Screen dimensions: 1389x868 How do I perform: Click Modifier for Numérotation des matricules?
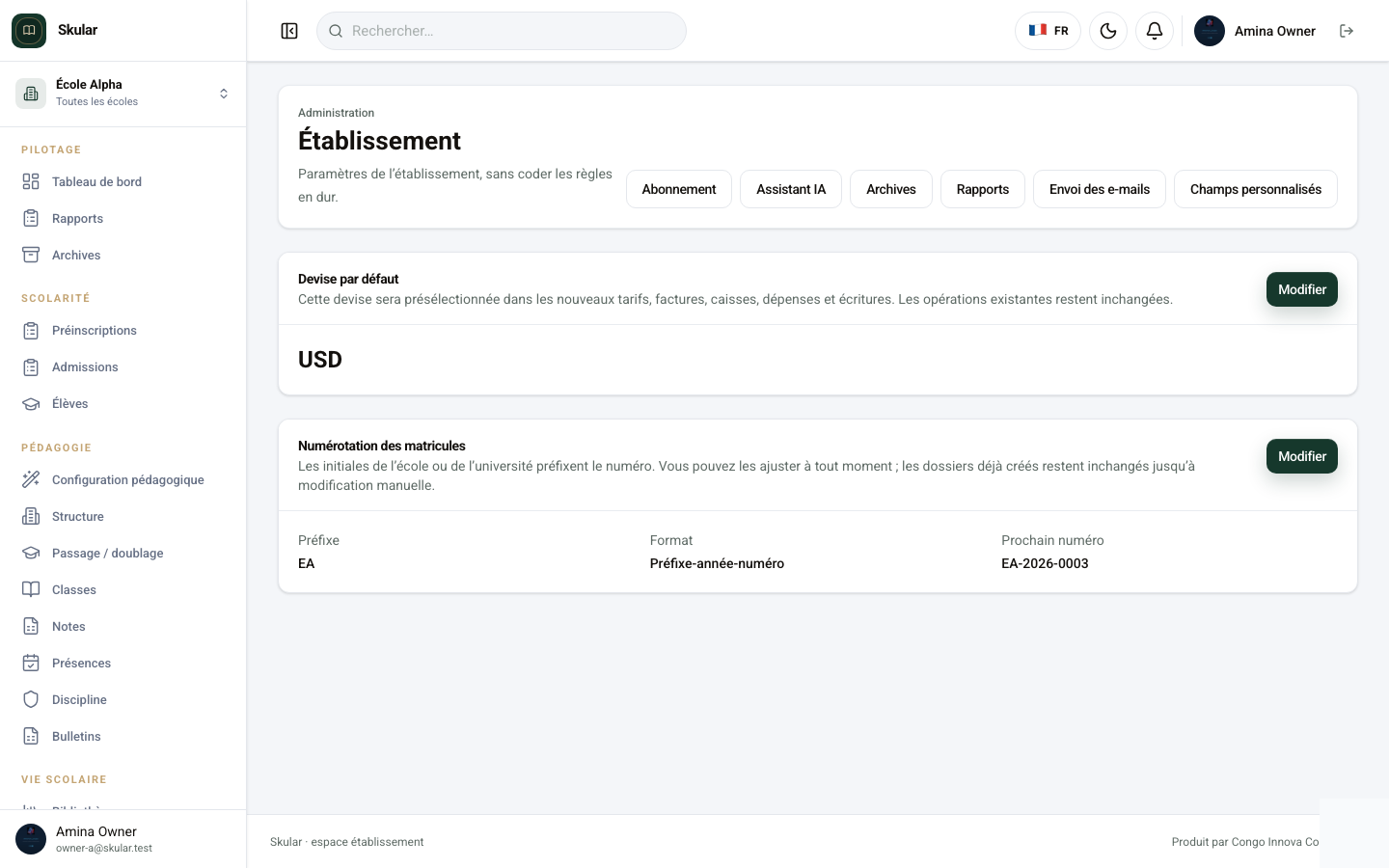[1302, 456]
